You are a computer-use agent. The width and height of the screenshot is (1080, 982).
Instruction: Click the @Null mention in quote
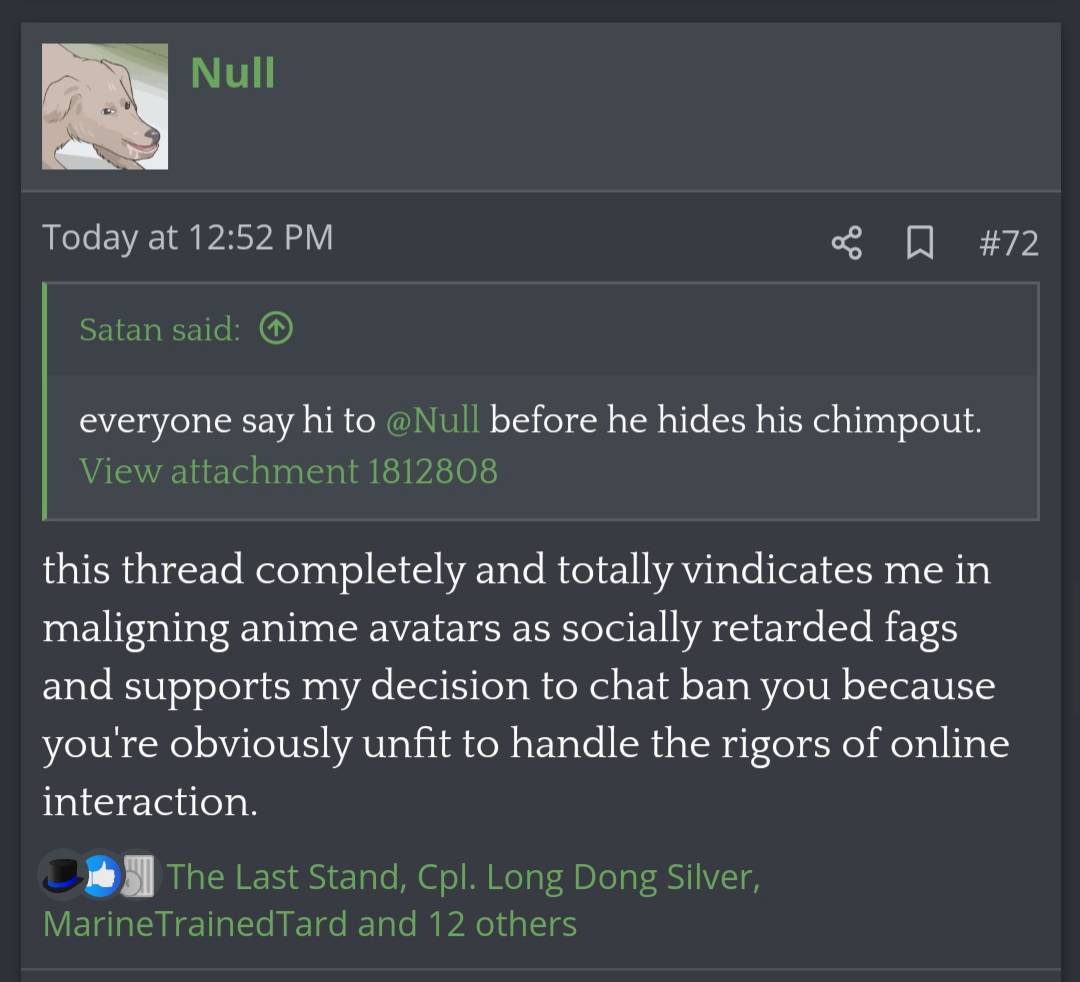pos(433,419)
